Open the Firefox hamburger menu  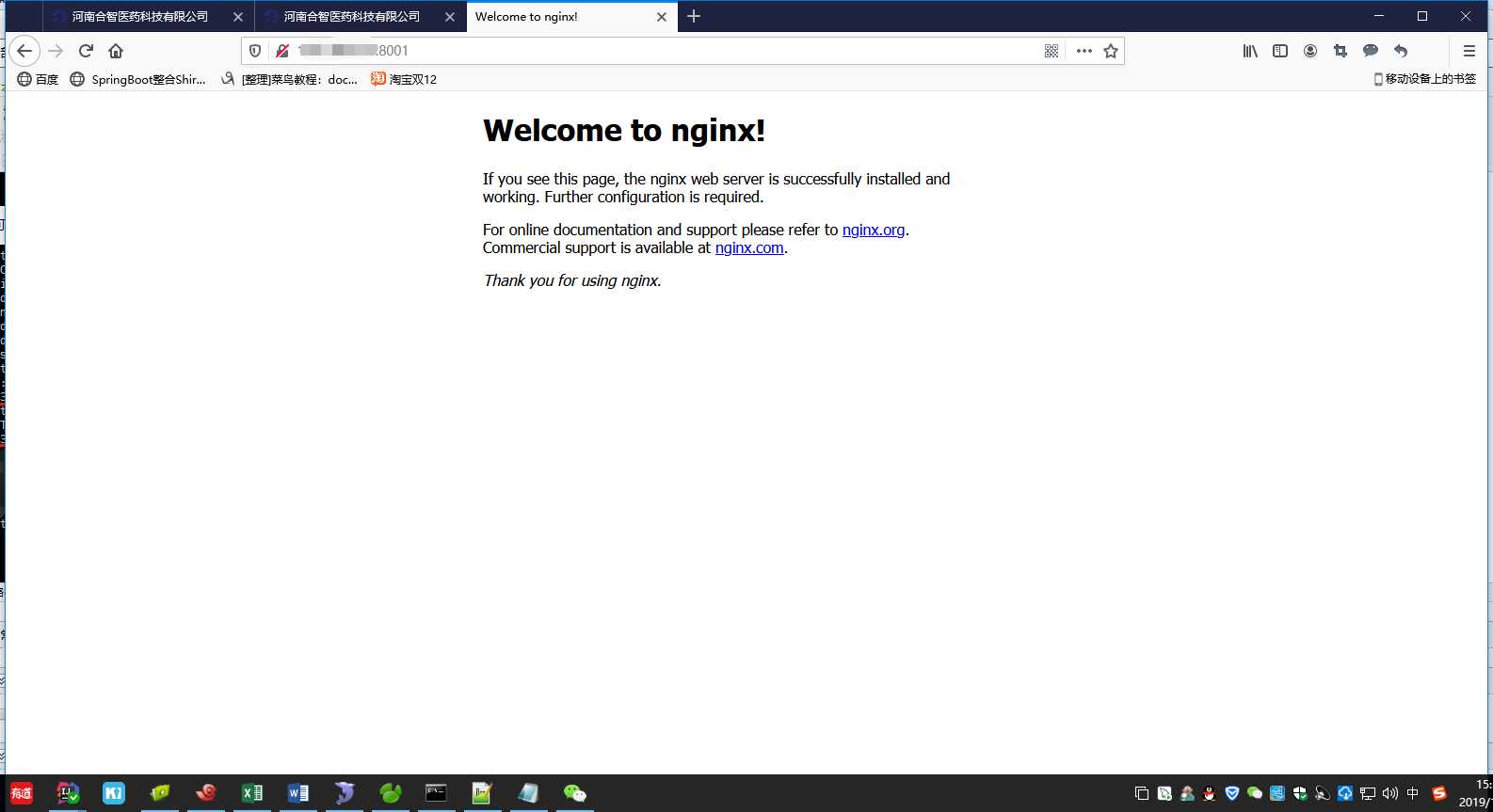[1469, 51]
